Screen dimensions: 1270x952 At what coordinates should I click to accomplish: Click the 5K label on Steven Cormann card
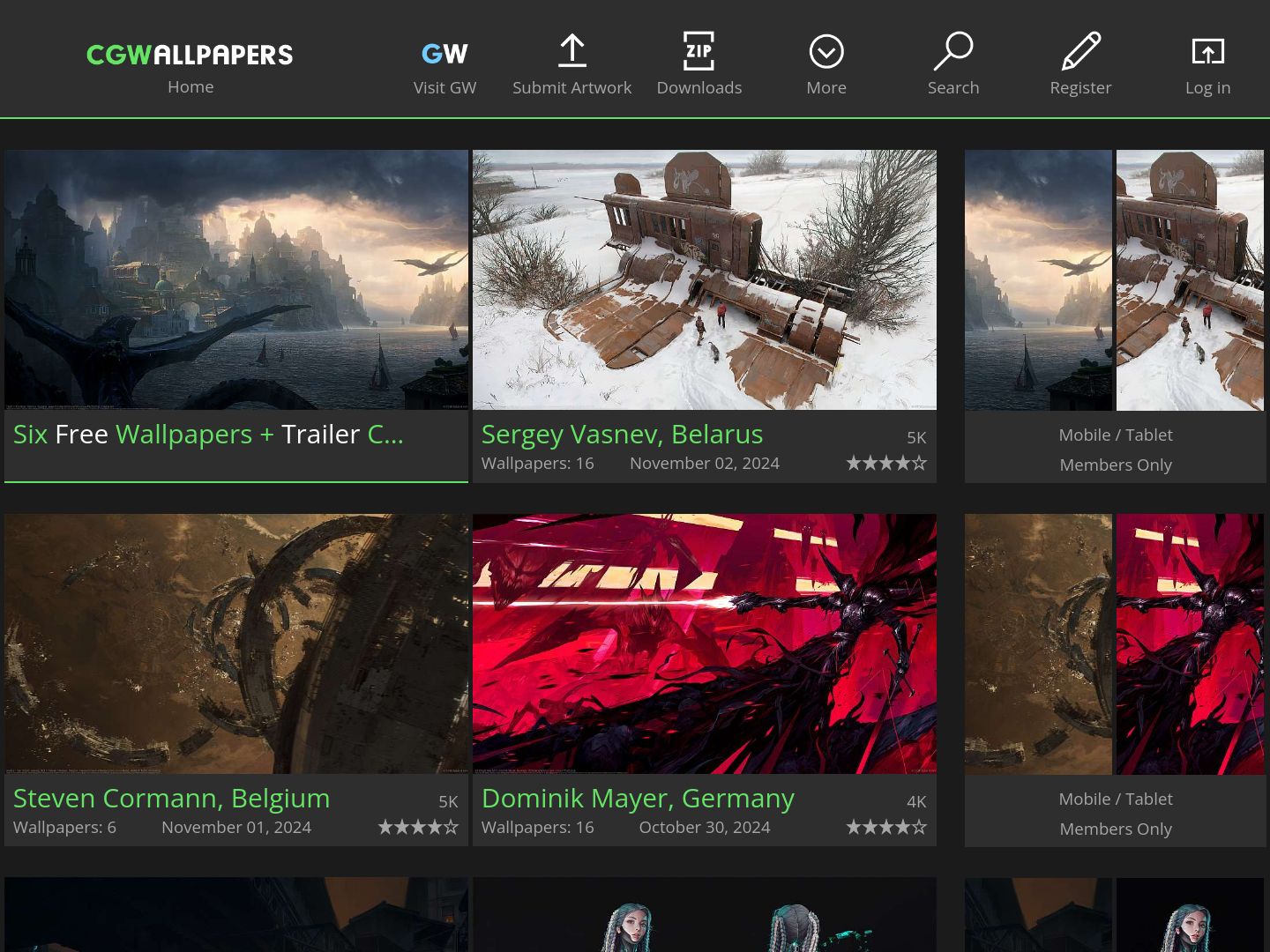448,801
